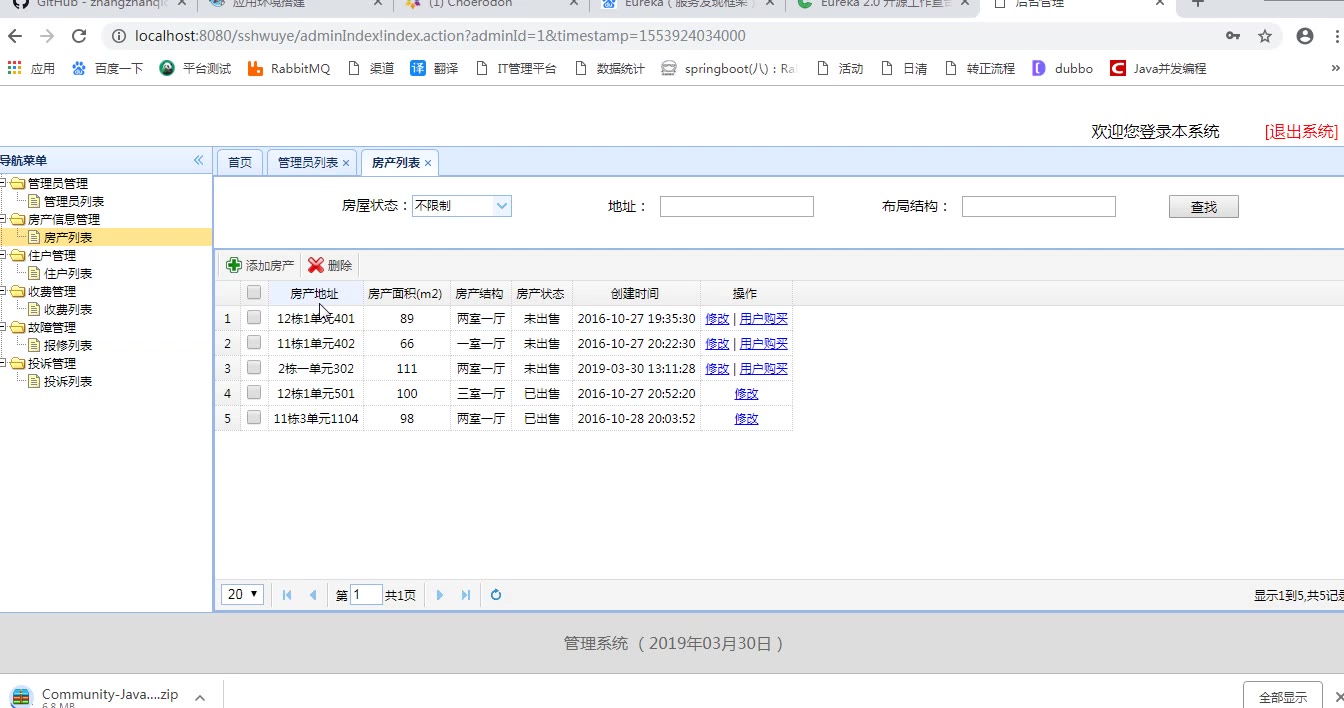
Task: Check the row for 11栋1单元402
Action: pyautogui.click(x=254, y=343)
